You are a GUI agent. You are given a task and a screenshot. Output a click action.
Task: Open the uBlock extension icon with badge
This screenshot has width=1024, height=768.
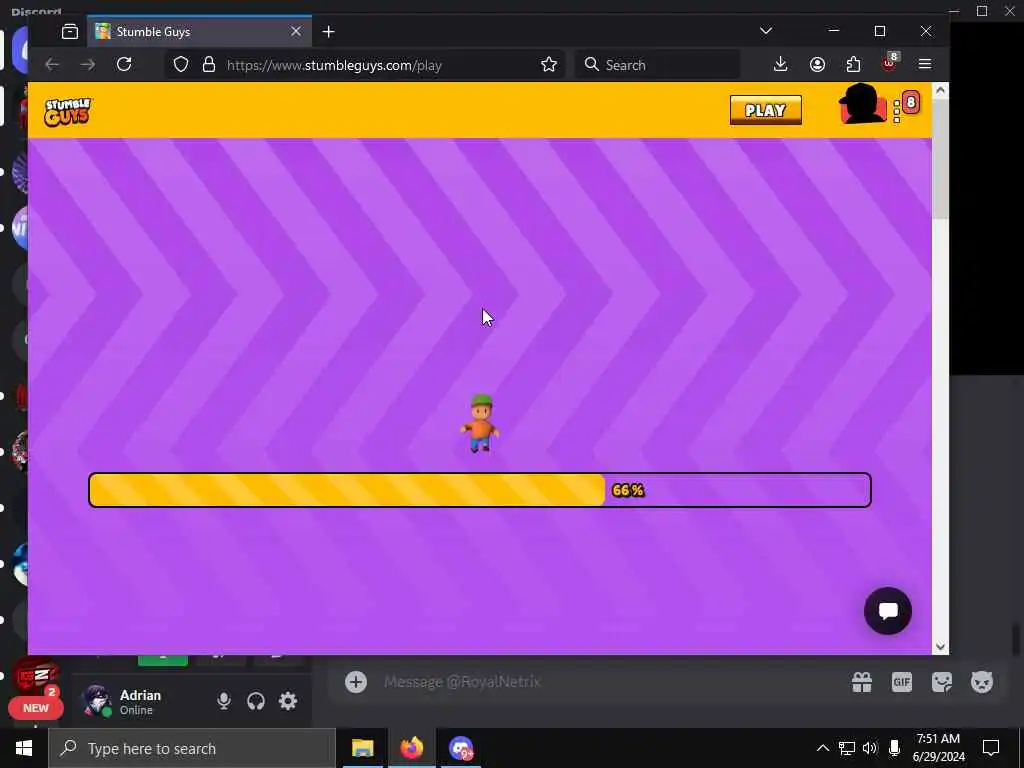(x=889, y=63)
